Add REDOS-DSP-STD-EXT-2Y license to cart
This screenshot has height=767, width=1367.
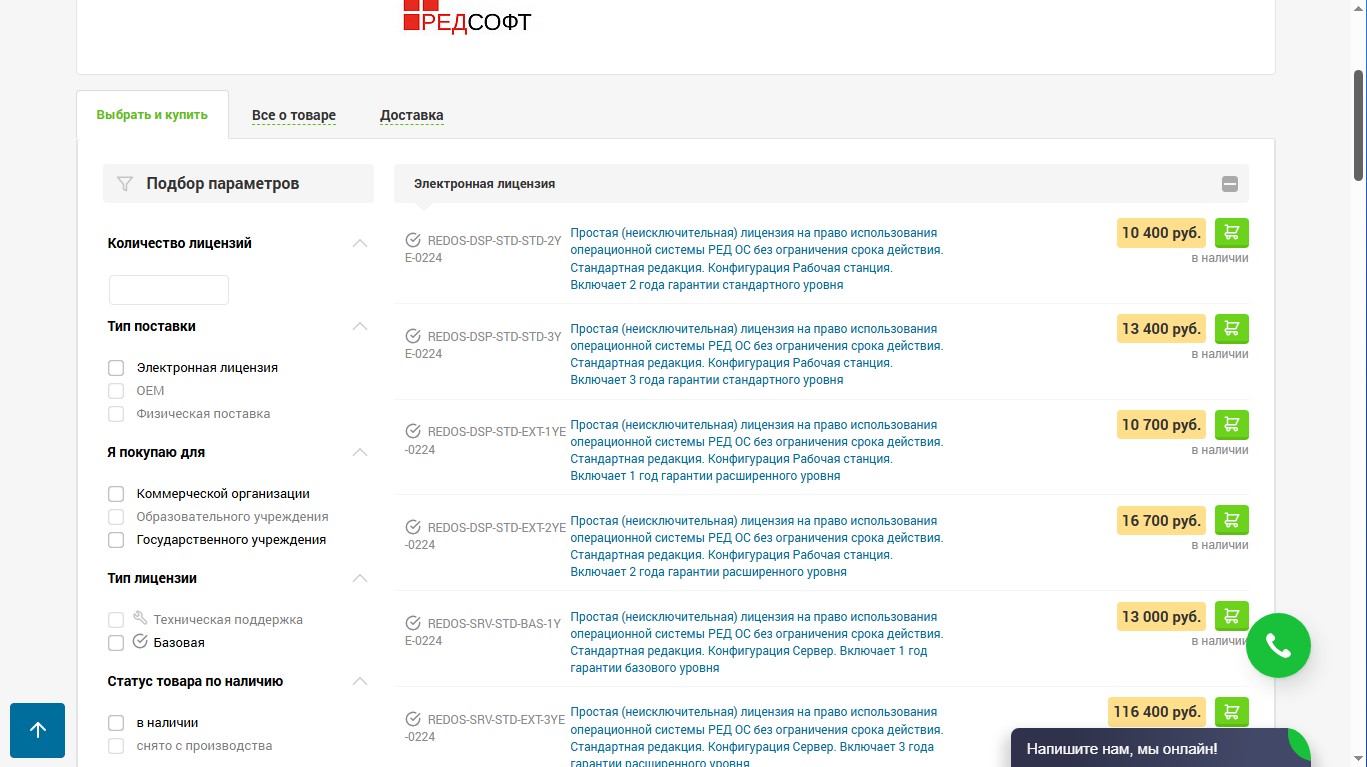point(1232,521)
